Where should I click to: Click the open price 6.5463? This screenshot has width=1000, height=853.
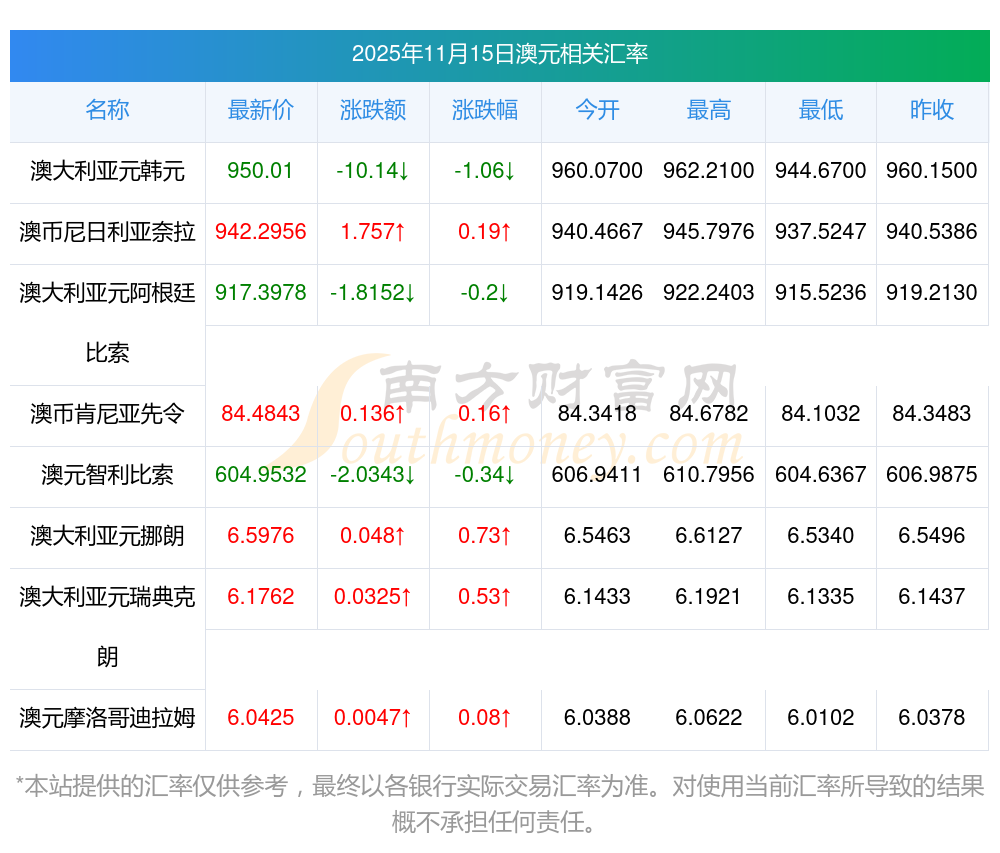tap(597, 536)
